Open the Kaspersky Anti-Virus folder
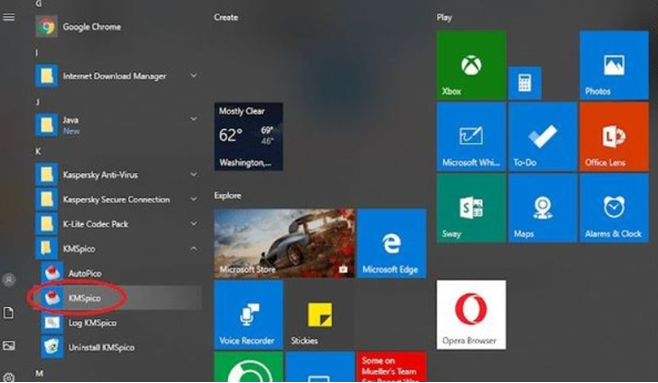658x383 pixels. tap(118, 175)
